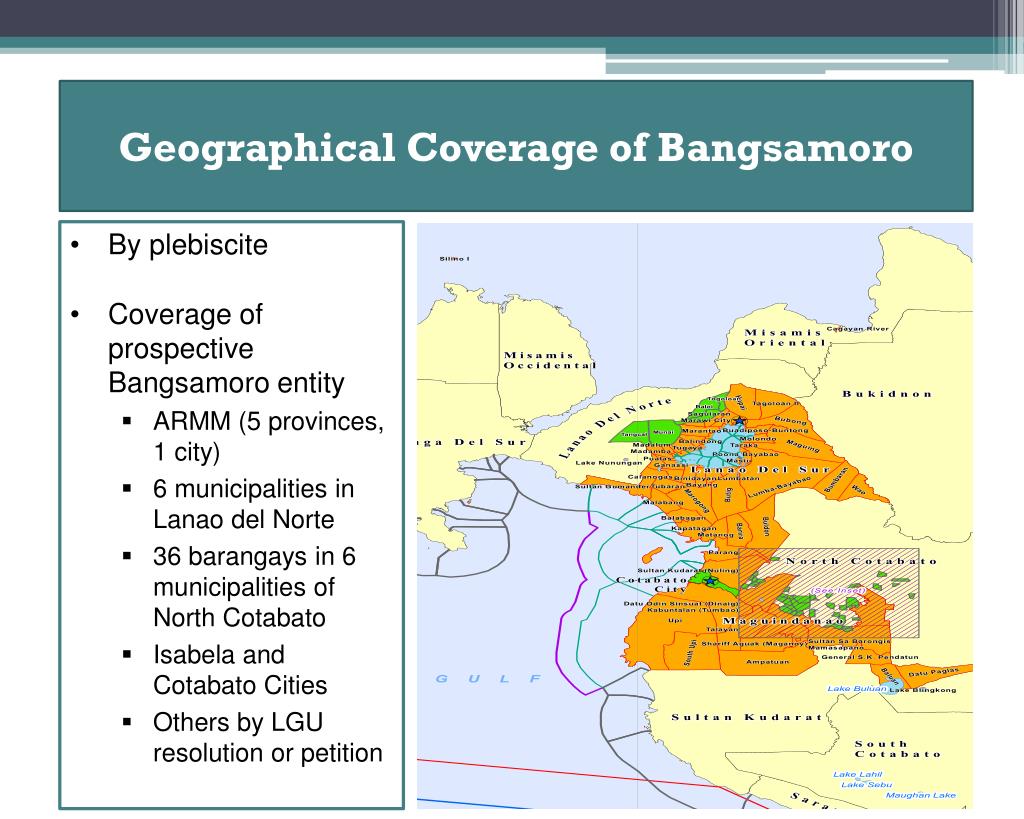Select the Sultan Kudarat region label
This screenshot has height=819, width=1024.
(747, 716)
